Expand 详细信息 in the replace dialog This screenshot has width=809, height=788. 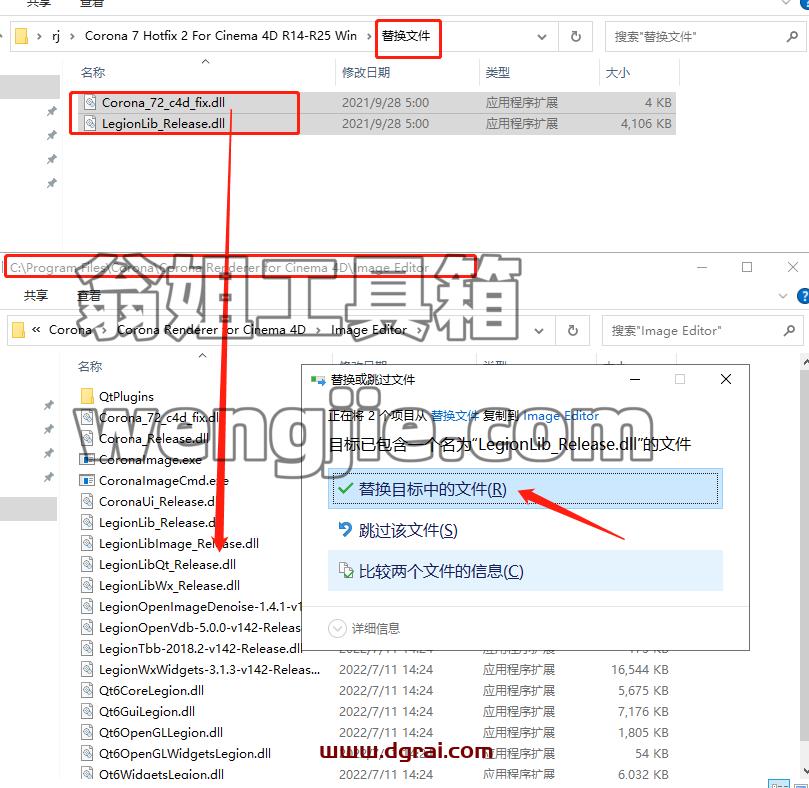(x=364, y=628)
